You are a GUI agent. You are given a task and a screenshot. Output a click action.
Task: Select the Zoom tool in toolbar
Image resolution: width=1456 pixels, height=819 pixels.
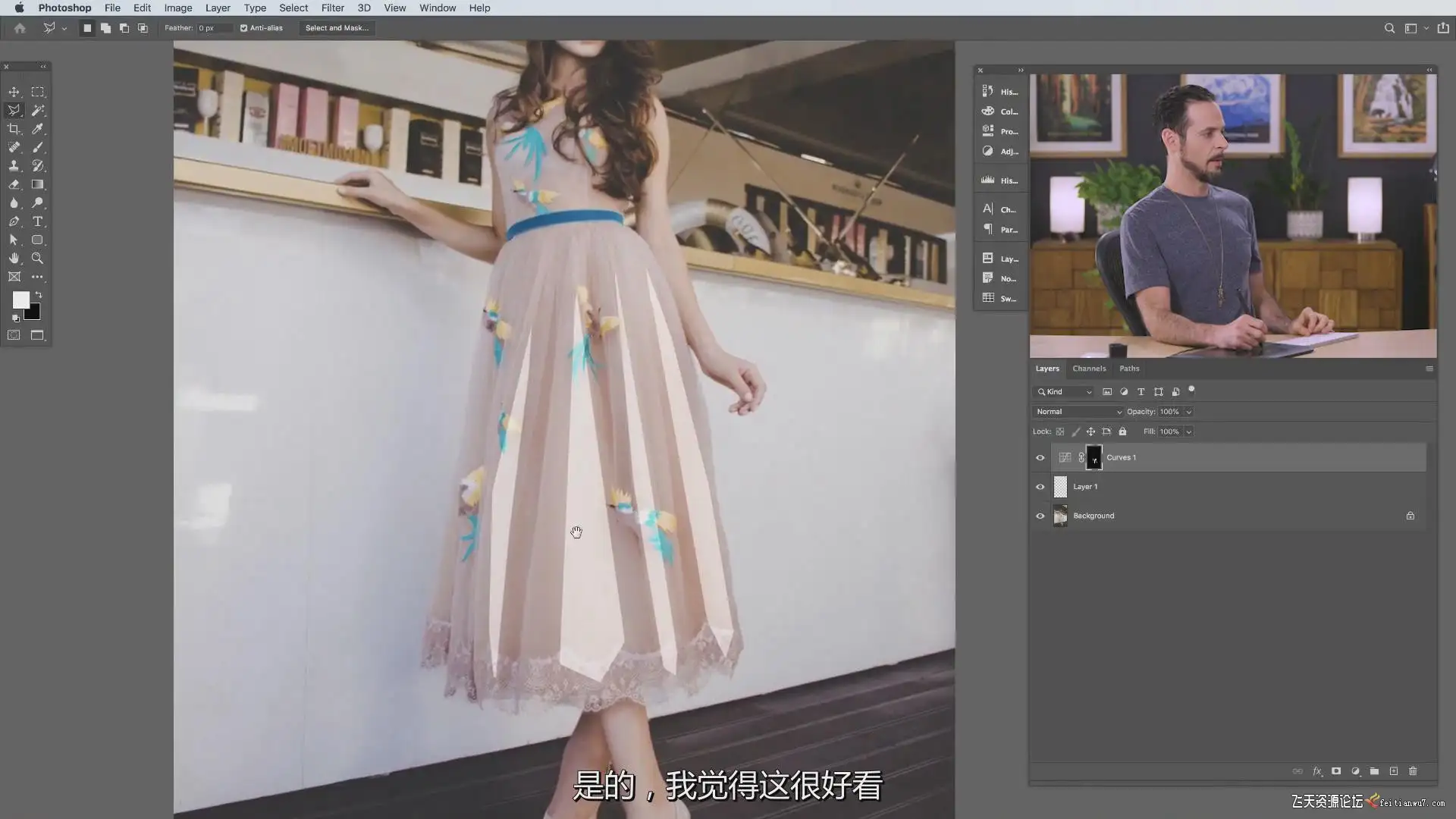coord(37,259)
